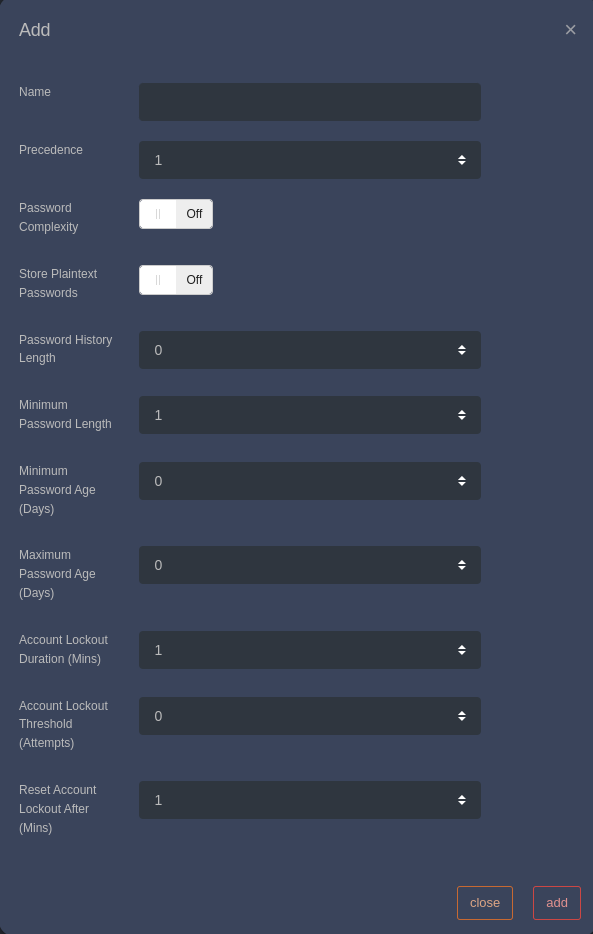The height and width of the screenshot is (934, 593).
Task: Click the Minimum Password Length spinner arrows
Action: tap(461, 415)
